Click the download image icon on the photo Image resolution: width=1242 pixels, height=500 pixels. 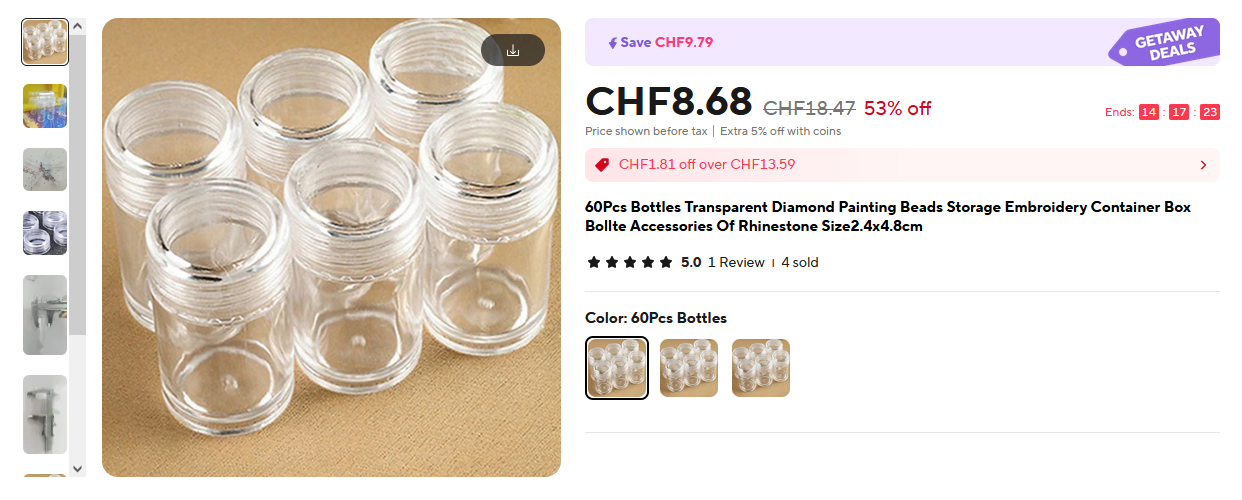click(513, 50)
